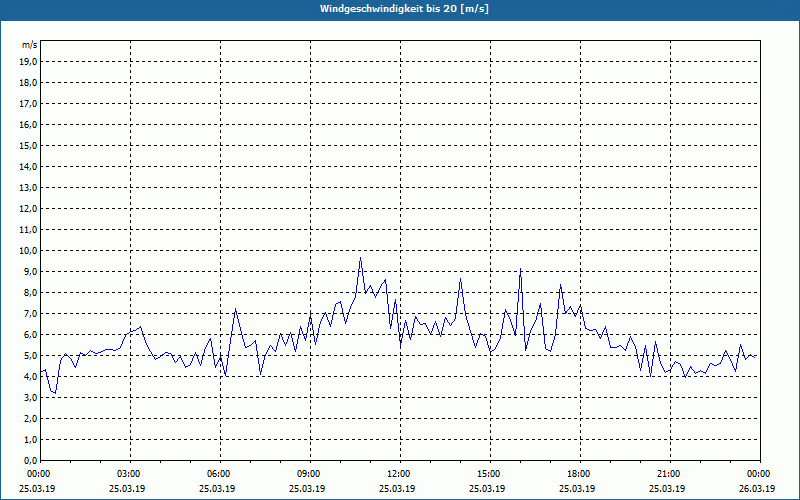Click the 9,0 y-axis label
This screenshot has height=500, width=800.
(x=31, y=271)
